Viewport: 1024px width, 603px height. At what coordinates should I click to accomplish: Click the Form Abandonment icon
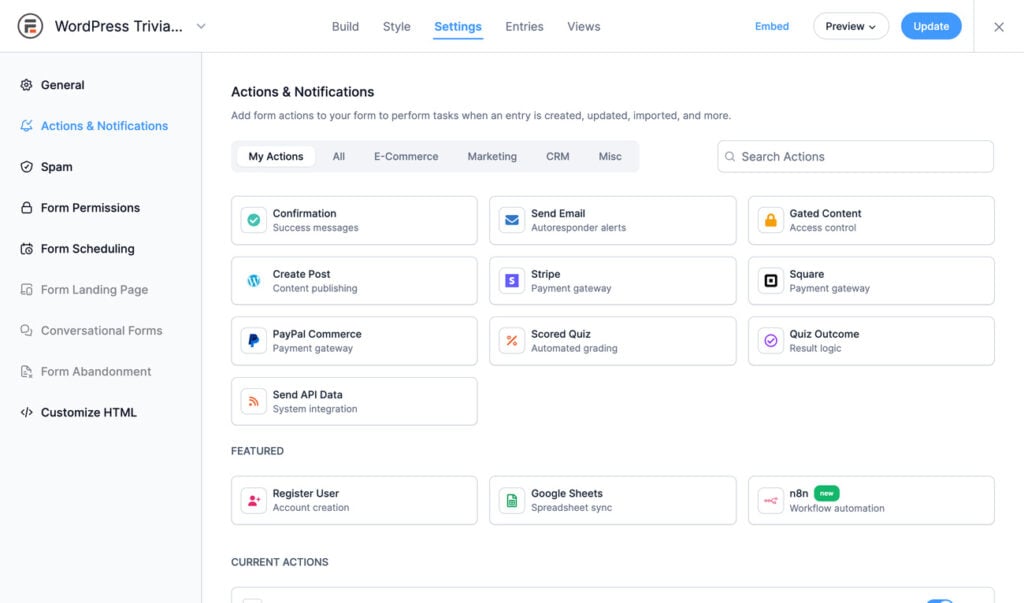pos(26,372)
